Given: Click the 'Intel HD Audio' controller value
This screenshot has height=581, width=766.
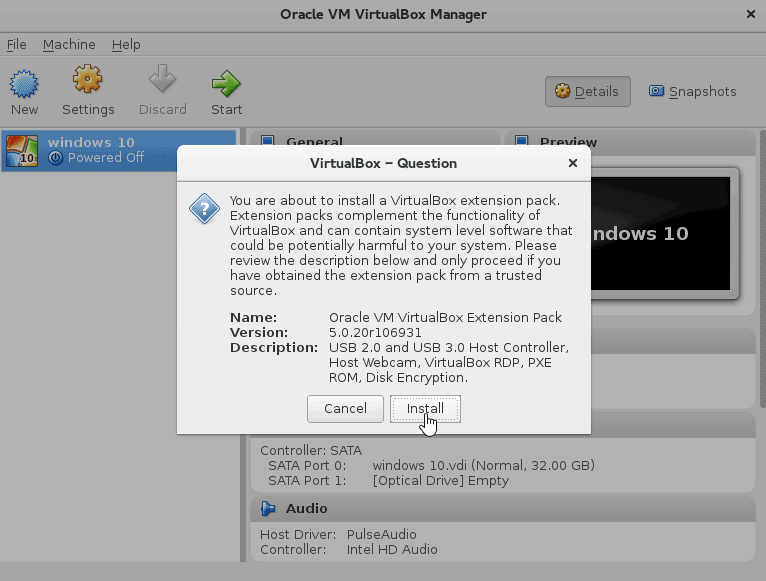Looking at the screenshot, I should click(x=392, y=549).
